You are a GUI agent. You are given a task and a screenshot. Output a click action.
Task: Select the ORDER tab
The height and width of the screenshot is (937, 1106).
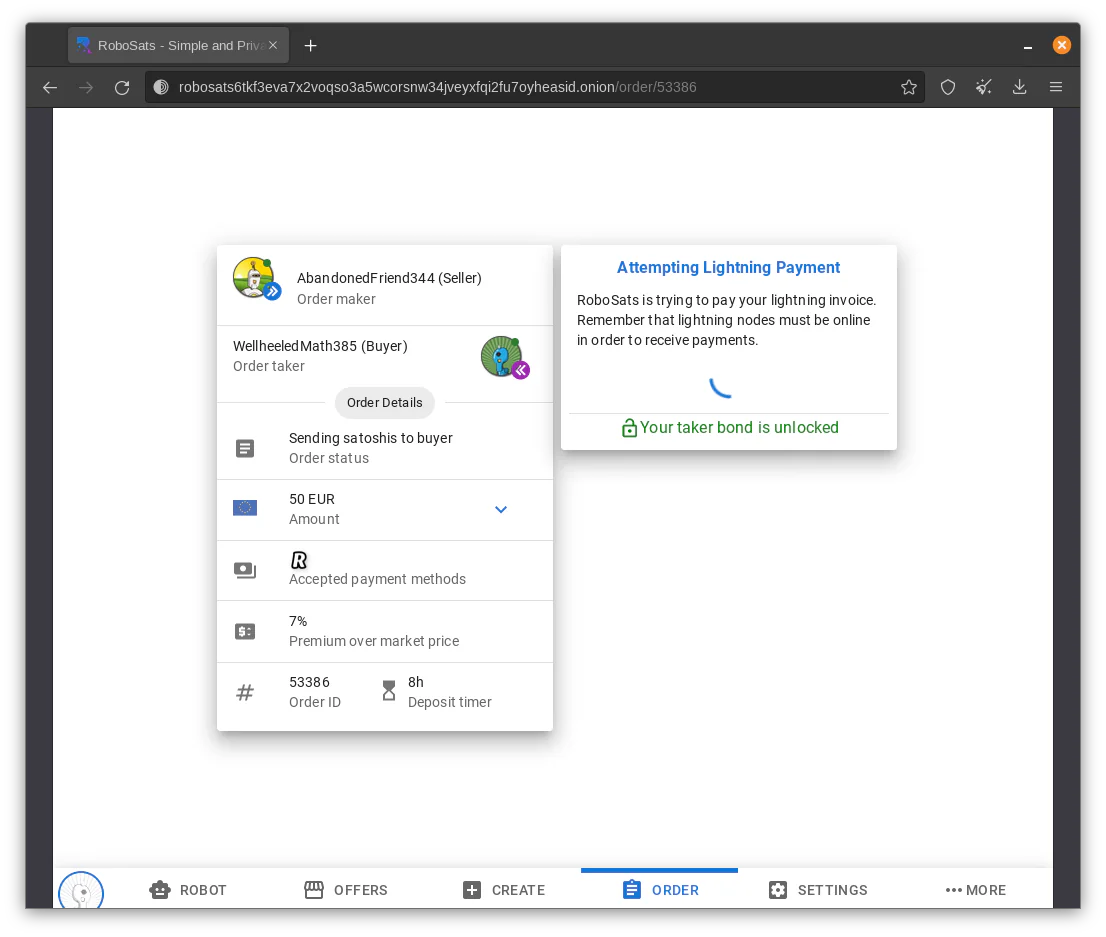tap(660, 890)
